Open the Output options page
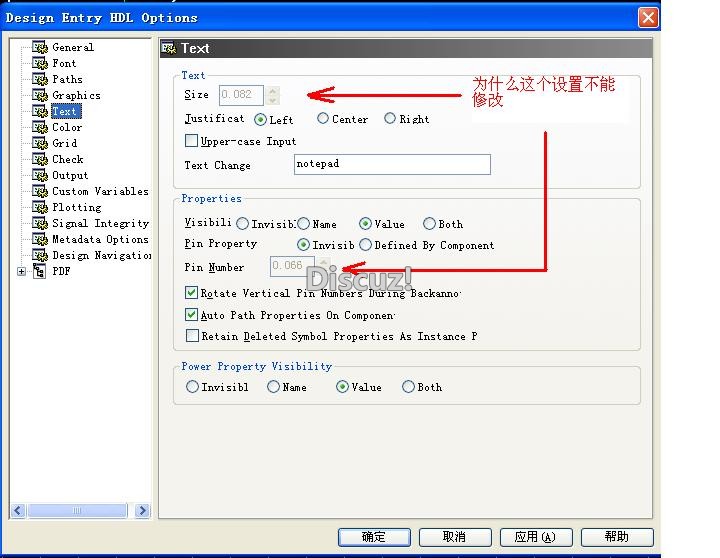Screen dimensions: 720x558 70,175
